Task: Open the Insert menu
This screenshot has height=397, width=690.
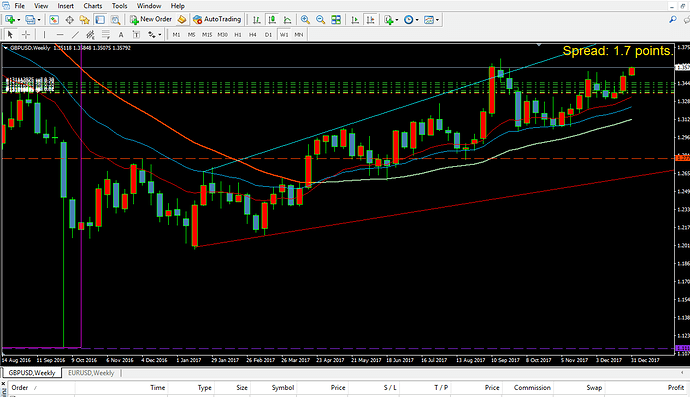Action: [x=66, y=6]
